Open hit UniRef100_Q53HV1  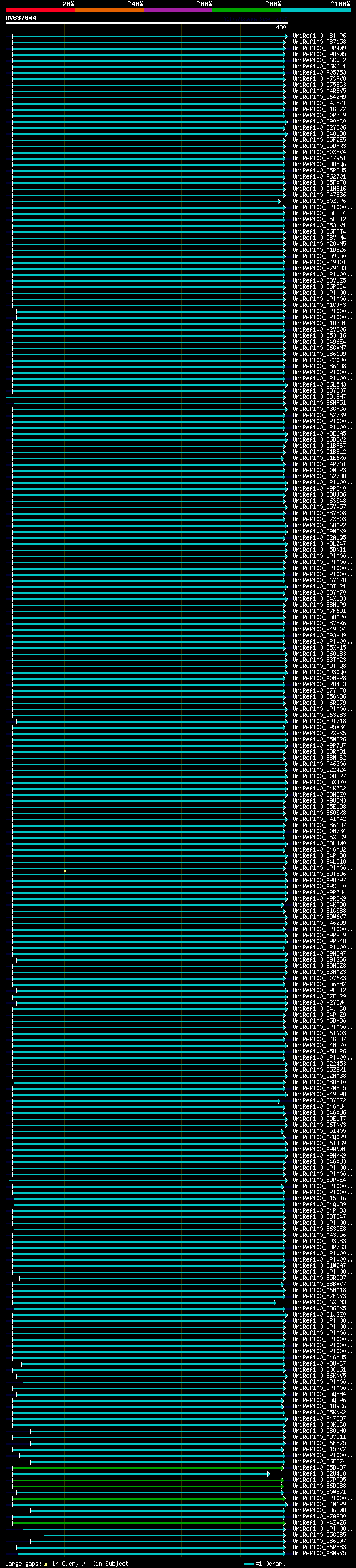[319, 226]
